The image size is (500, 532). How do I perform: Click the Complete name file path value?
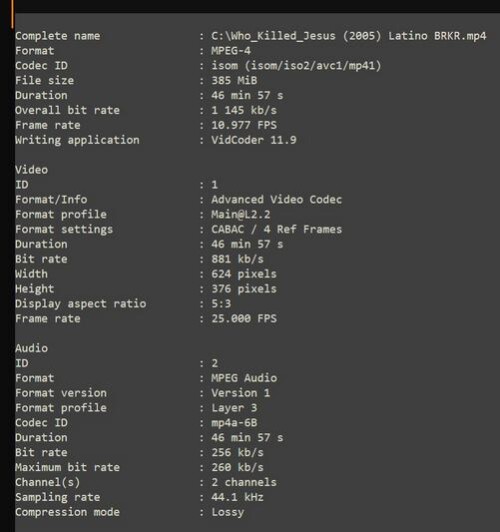(349, 36)
